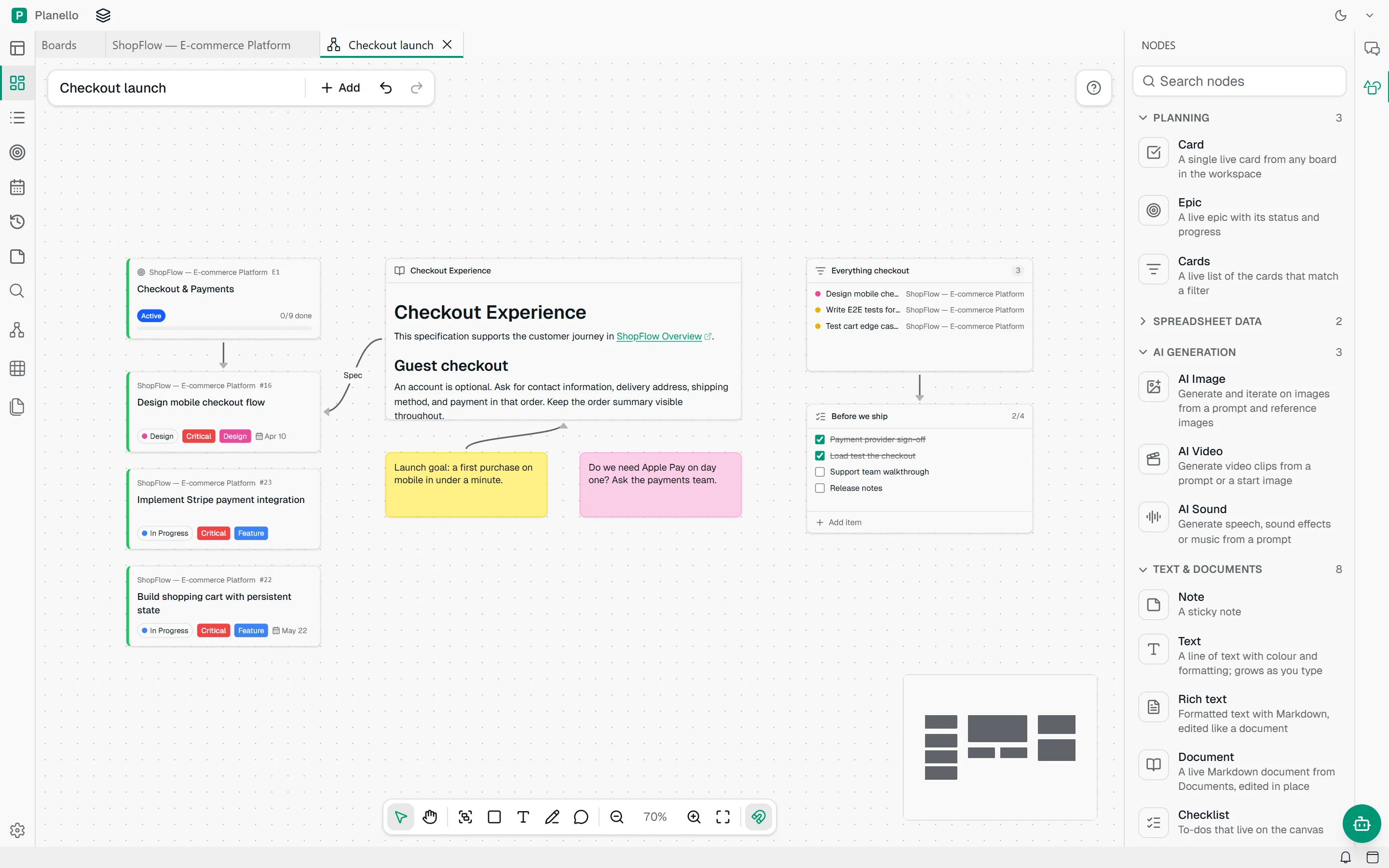Viewport: 1389px width, 868px height.
Task: Uncheck Payment provider sign-off
Action: coord(819,439)
